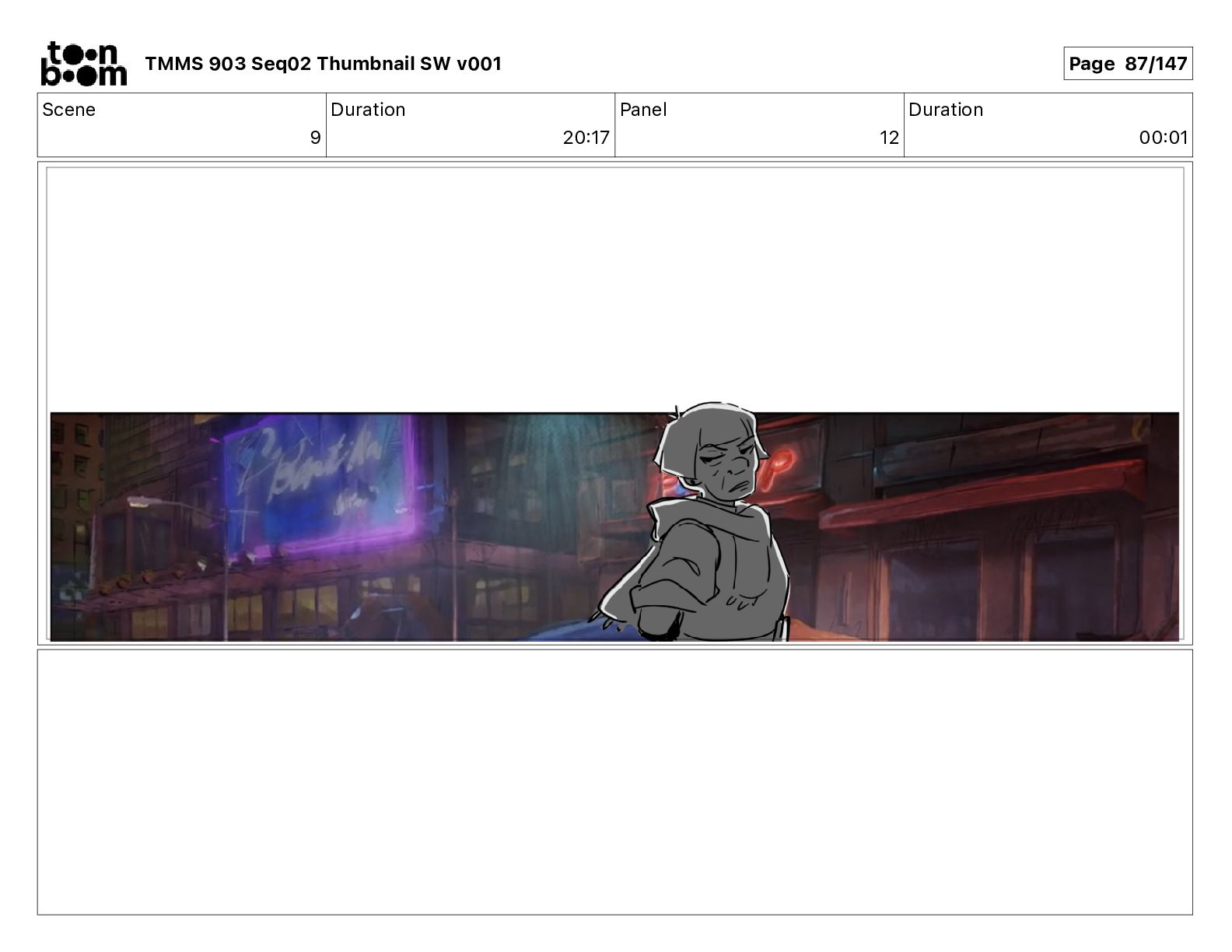Click the scene duration value '20:17'
The width and height of the screenshot is (1232, 952).
point(586,138)
